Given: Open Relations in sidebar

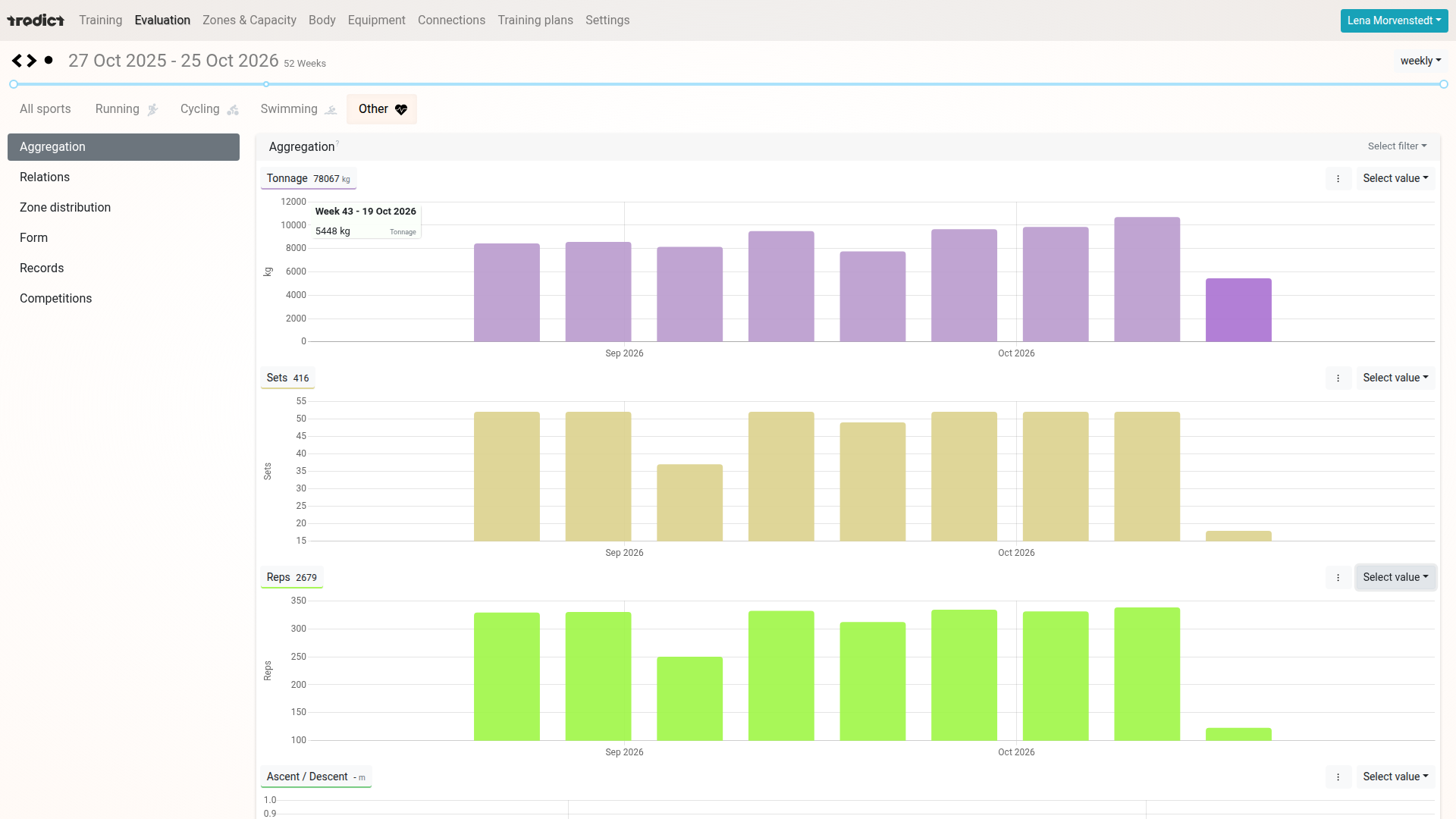Looking at the screenshot, I should tap(124, 177).
